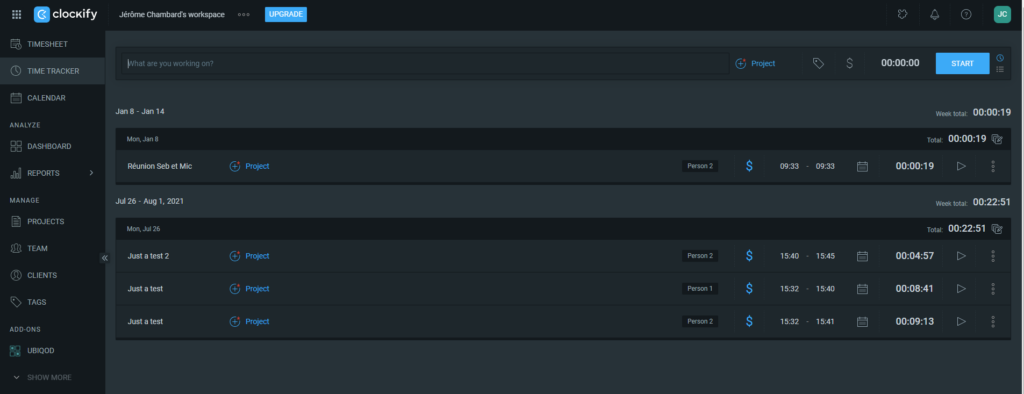This screenshot has width=1024, height=394.
Task: Edit start time 09:33 of Réunion entry
Action: [x=789, y=166]
